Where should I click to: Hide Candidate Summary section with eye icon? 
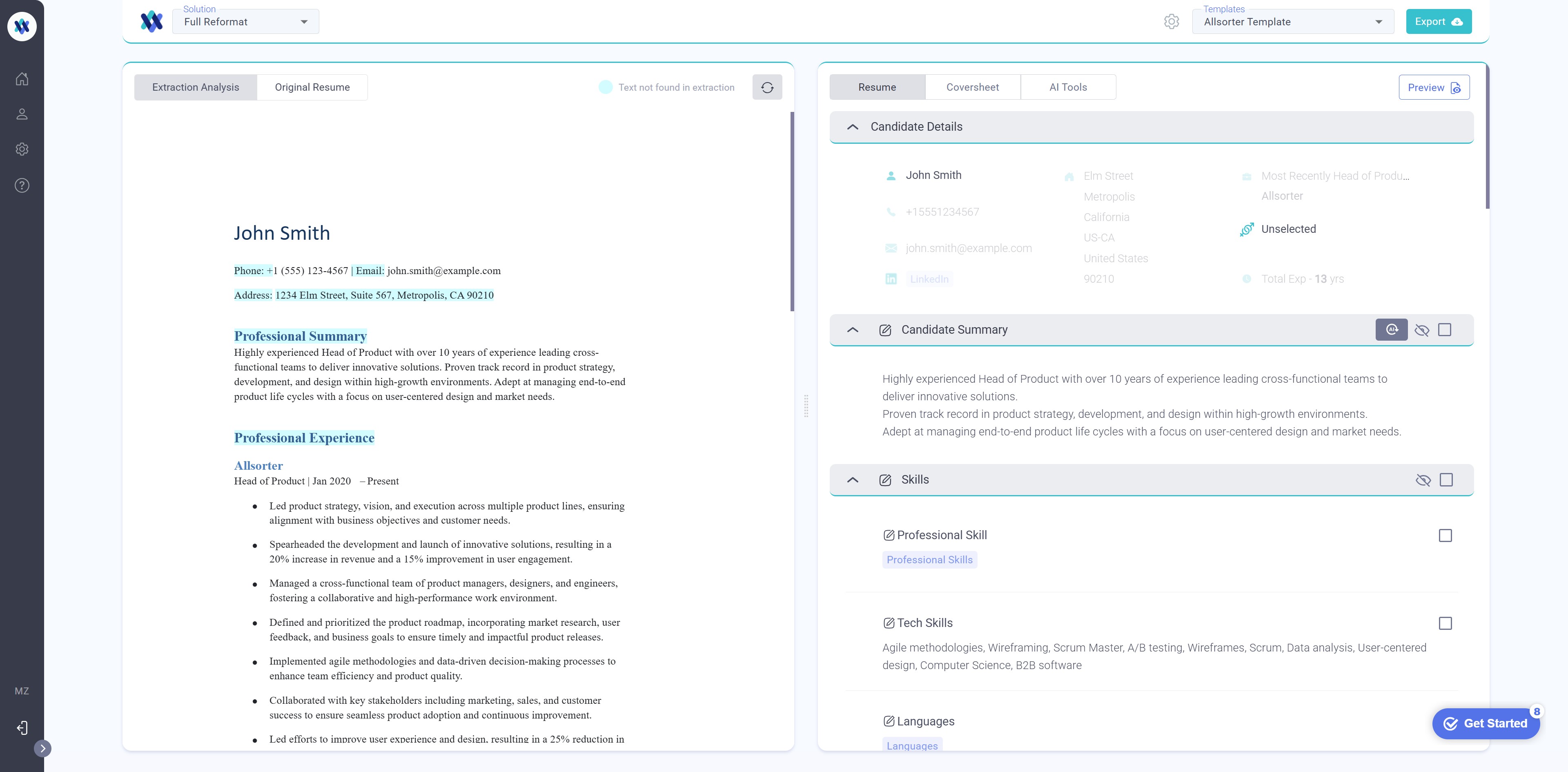click(x=1422, y=330)
